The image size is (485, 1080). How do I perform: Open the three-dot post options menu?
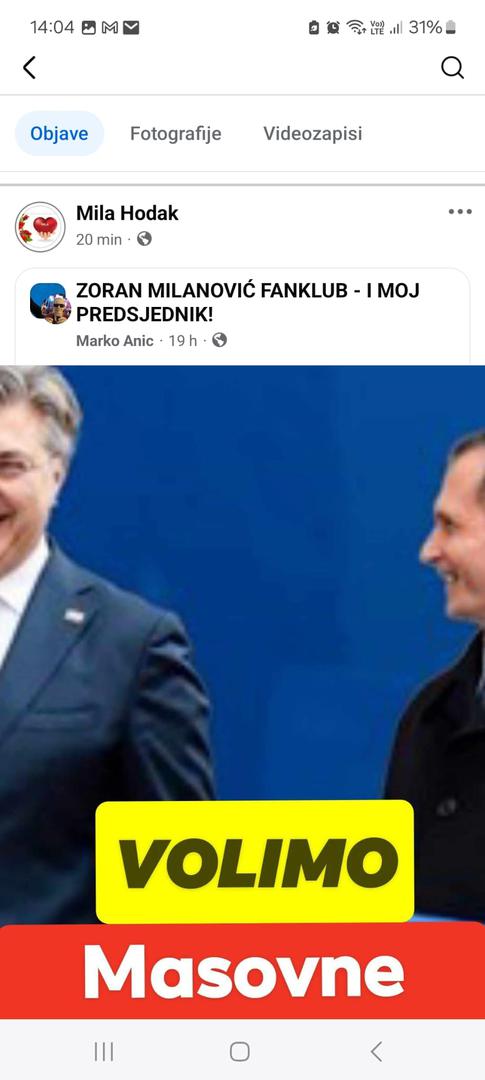tap(460, 211)
